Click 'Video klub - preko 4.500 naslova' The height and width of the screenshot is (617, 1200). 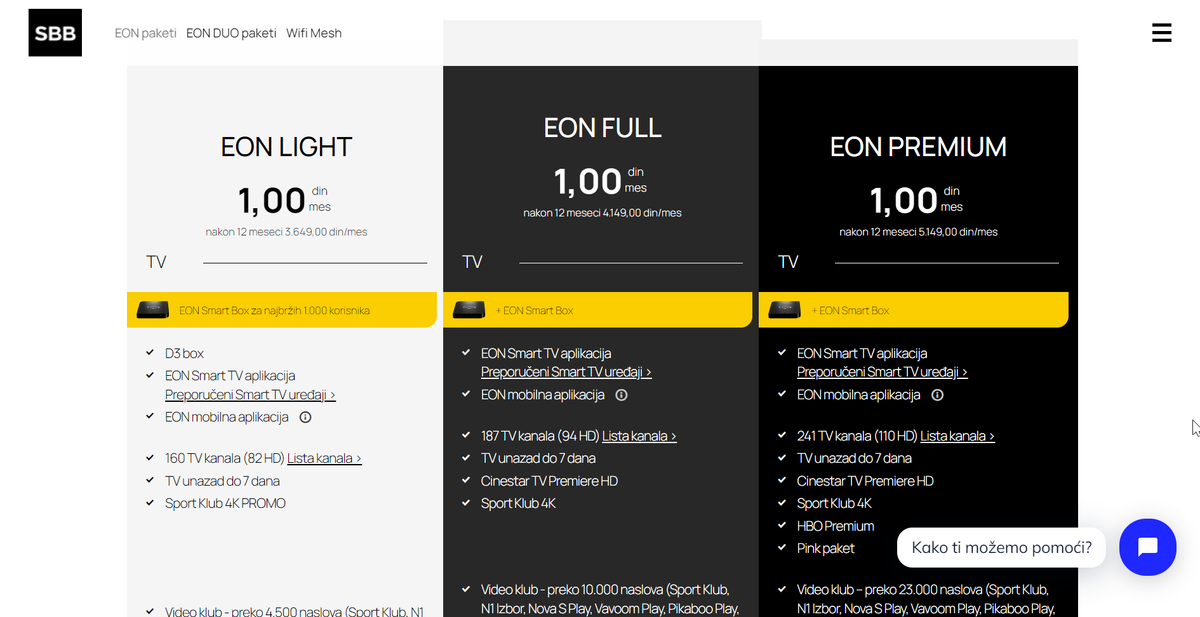pyautogui.click(x=255, y=611)
